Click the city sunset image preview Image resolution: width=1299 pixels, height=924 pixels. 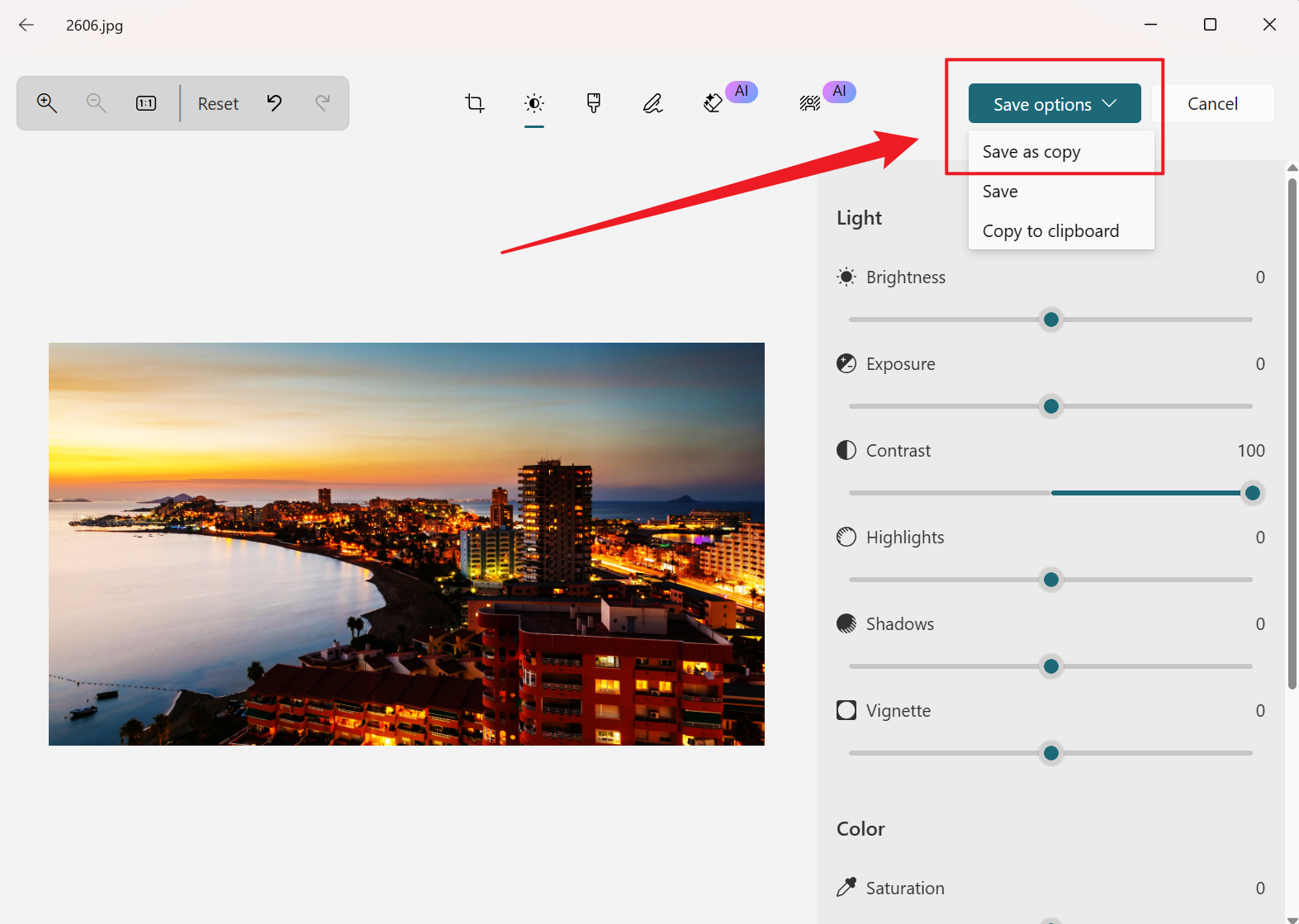[x=406, y=543]
